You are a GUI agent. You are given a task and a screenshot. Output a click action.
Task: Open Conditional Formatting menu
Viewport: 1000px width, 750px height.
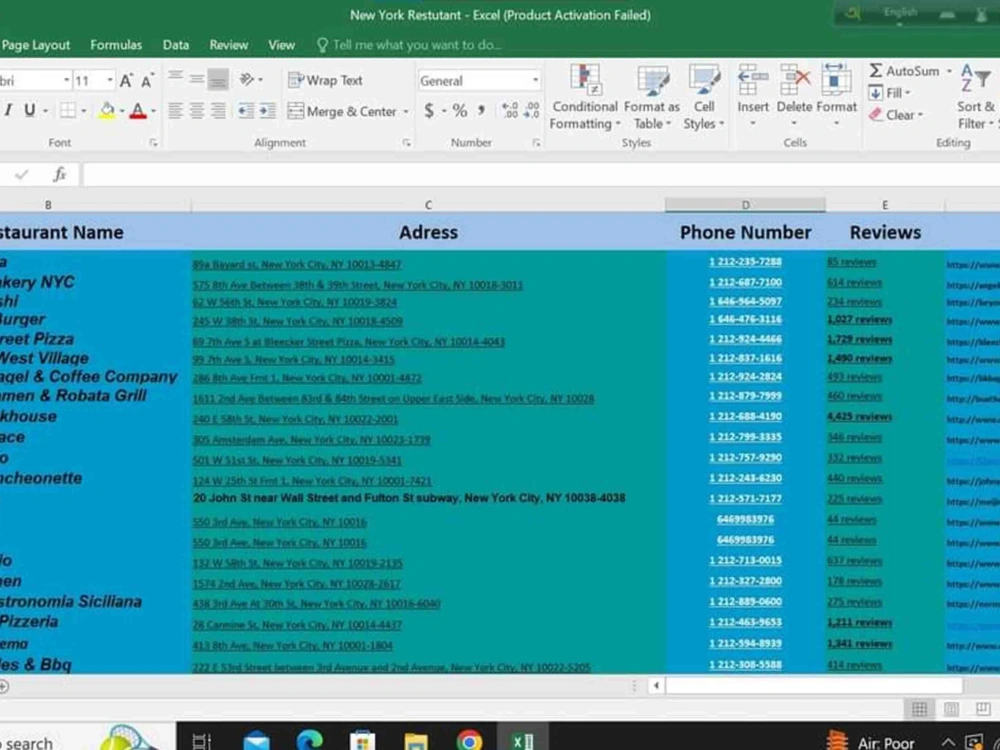click(x=584, y=97)
